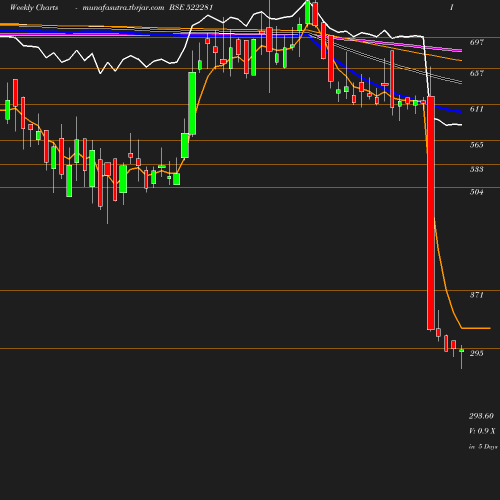Click the 371 price axis label
The image size is (500, 500).
pyautogui.click(x=477, y=295)
